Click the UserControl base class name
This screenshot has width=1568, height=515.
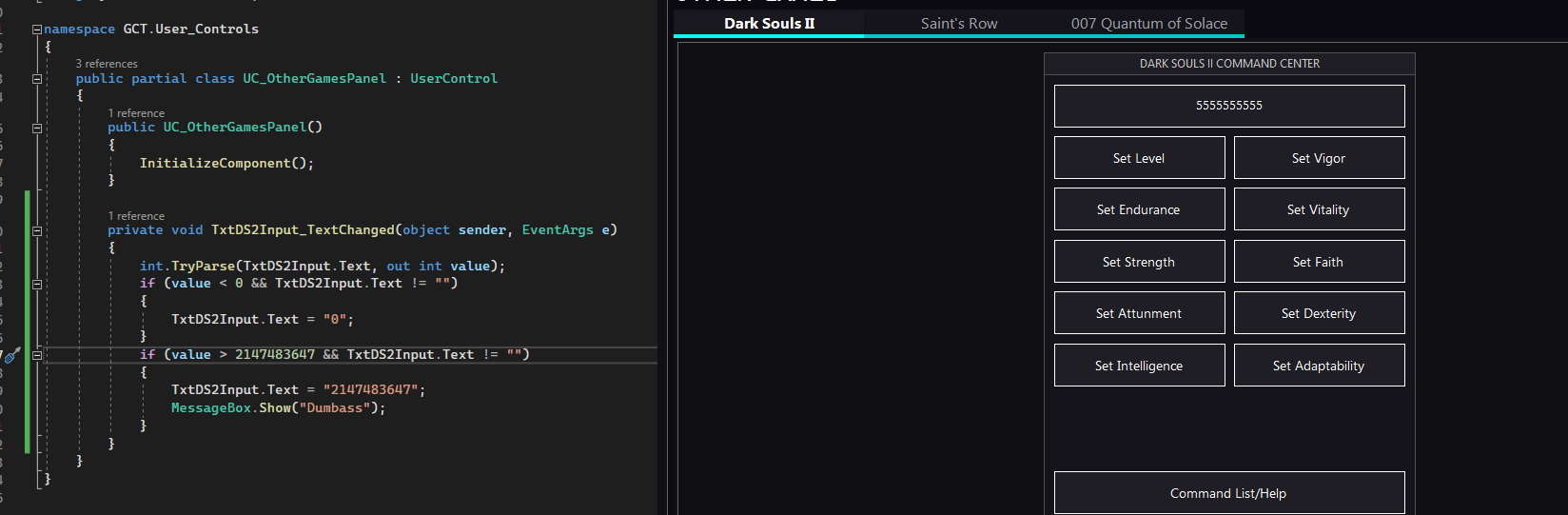click(454, 79)
